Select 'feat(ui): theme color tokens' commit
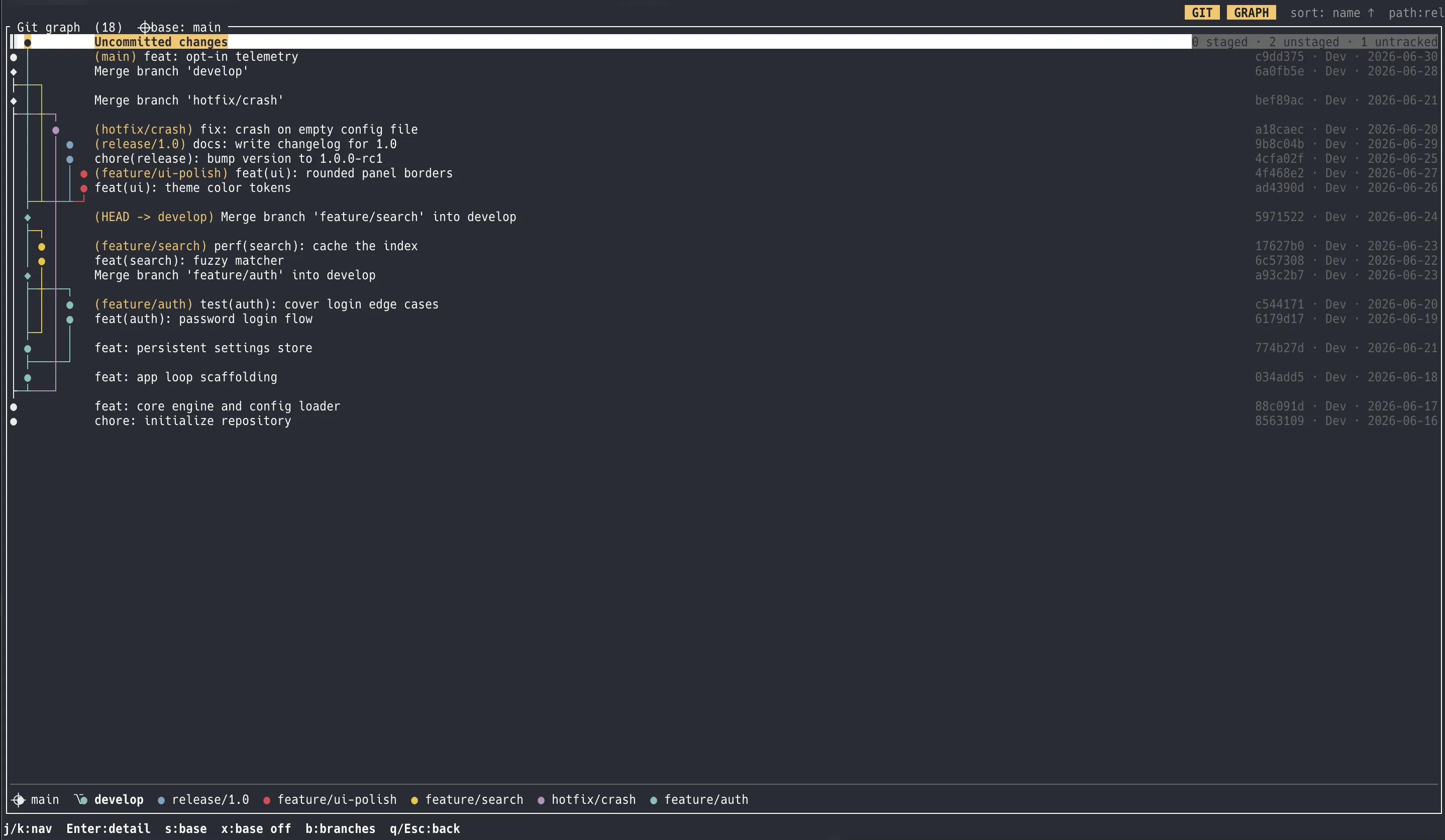The height and width of the screenshot is (840, 1445). (x=724, y=188)
